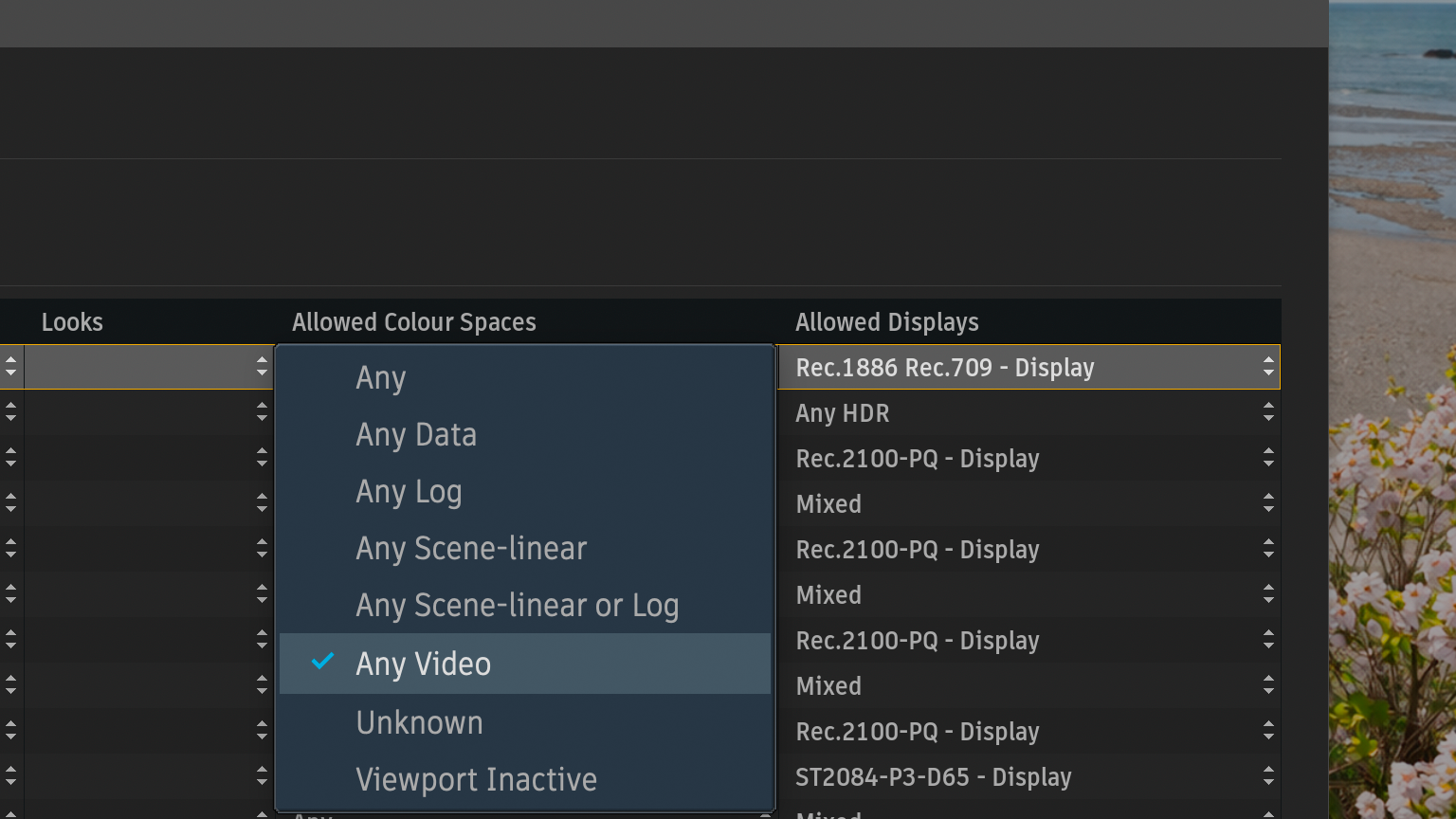Click the 'Looks' column header

pos(72,322)
